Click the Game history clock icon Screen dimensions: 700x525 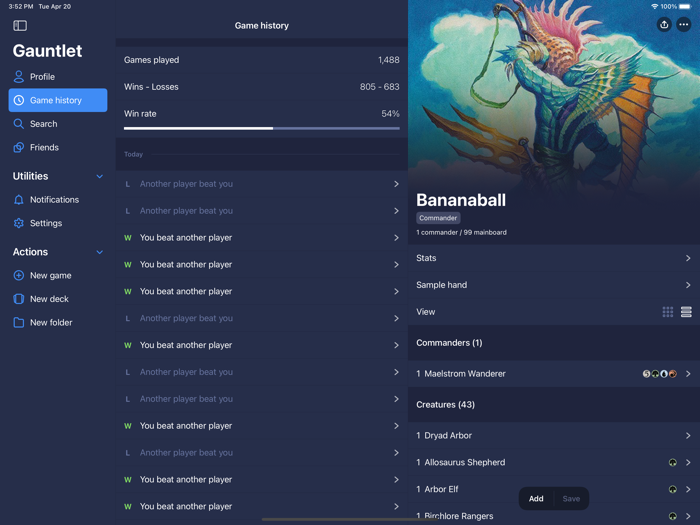tap(19, 100)
